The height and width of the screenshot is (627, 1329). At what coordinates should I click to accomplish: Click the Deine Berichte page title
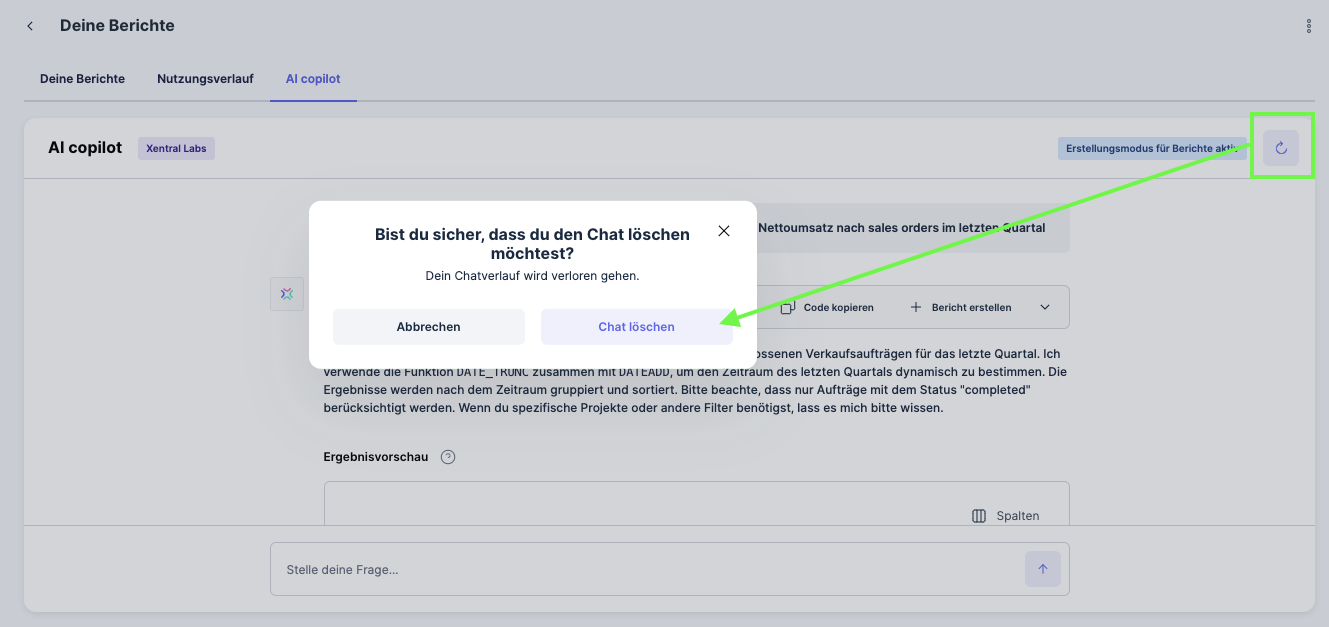coord(117,26)
